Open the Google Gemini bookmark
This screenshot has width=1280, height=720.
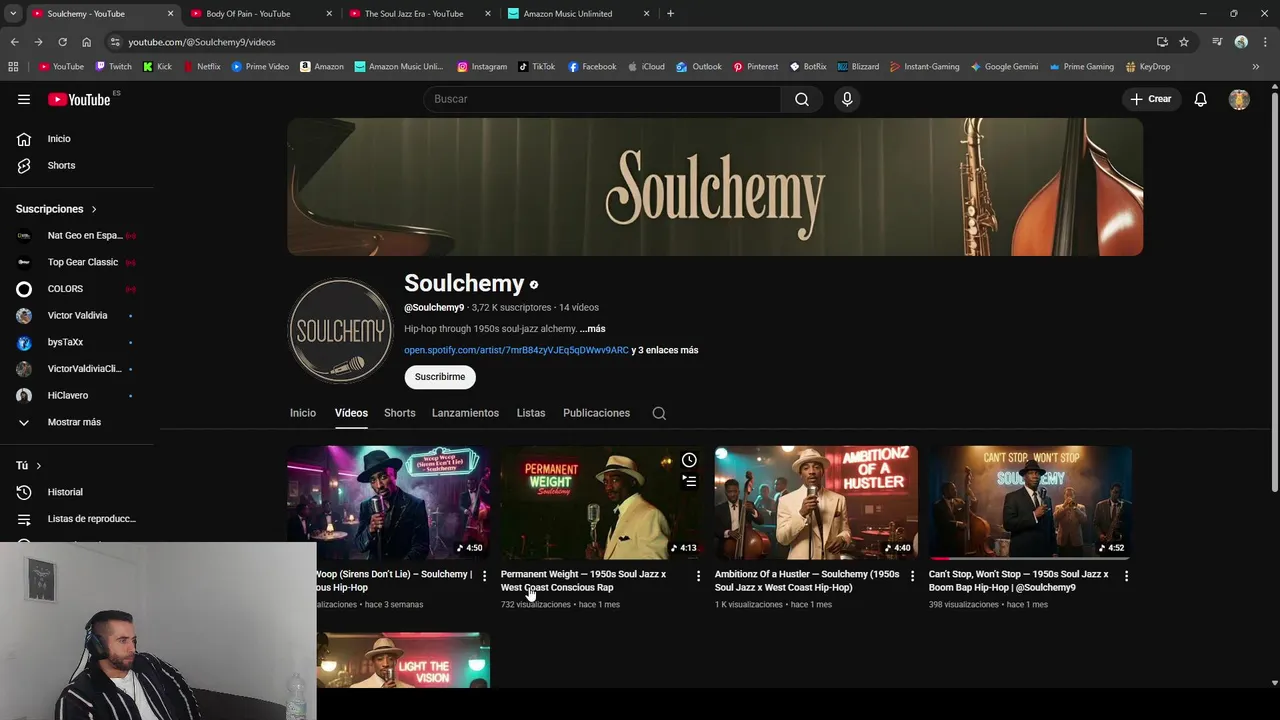pos(1004,67)
